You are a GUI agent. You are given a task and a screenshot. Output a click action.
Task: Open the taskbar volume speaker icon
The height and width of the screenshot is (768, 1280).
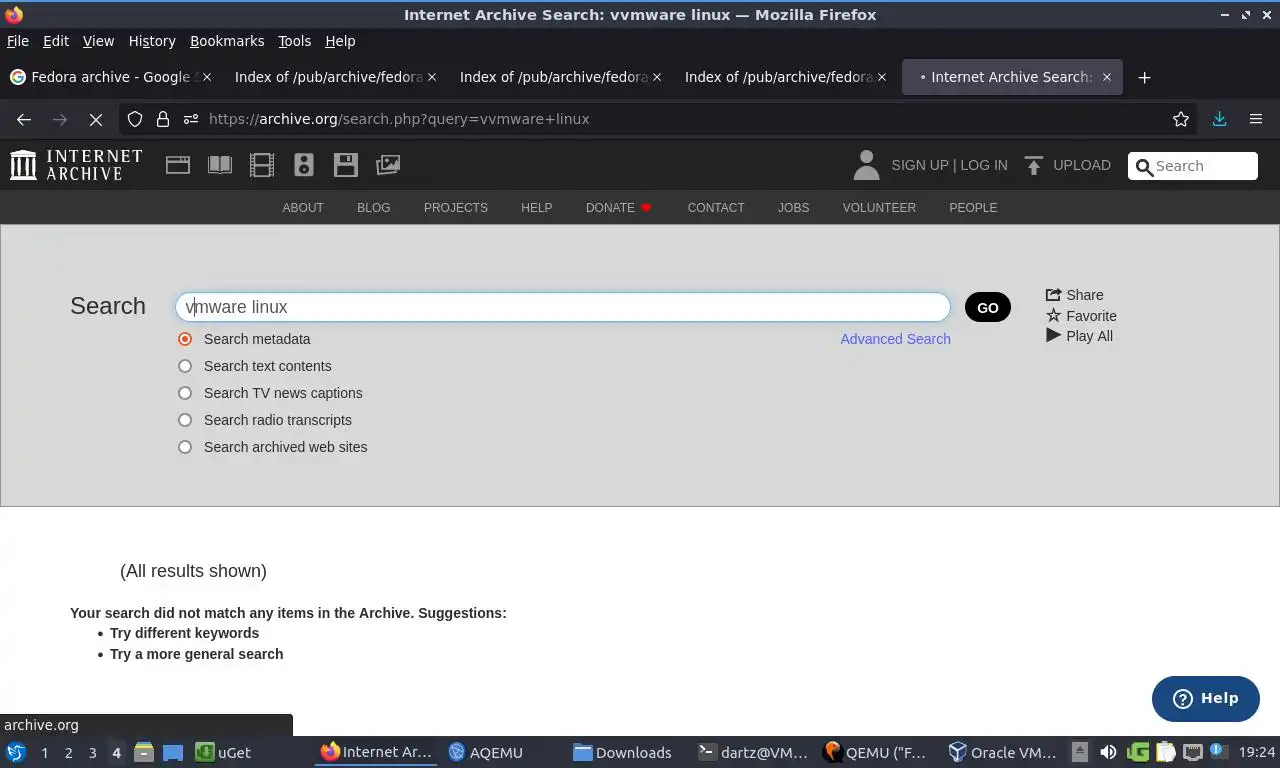[x=1108, y=752]
